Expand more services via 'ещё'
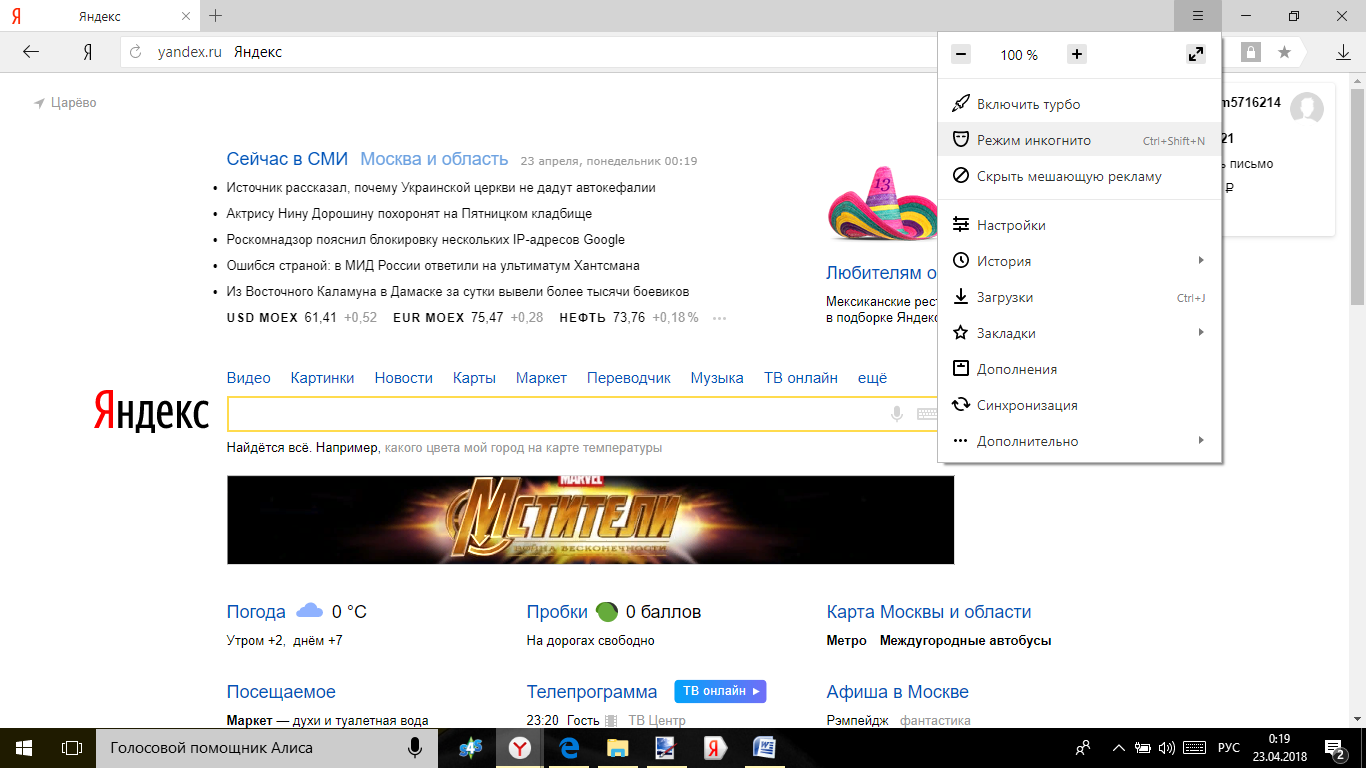The image size is (1366, 768). click(872, 378)
